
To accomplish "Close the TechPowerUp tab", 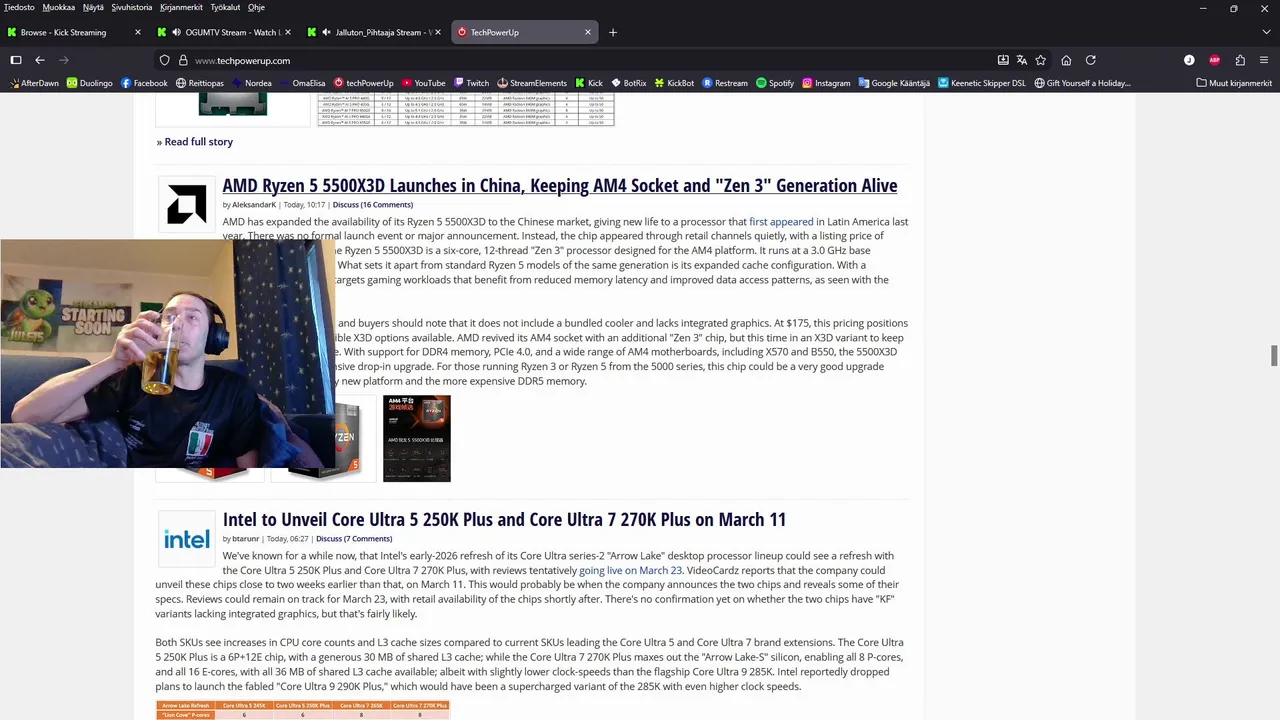I will (588, 32).
